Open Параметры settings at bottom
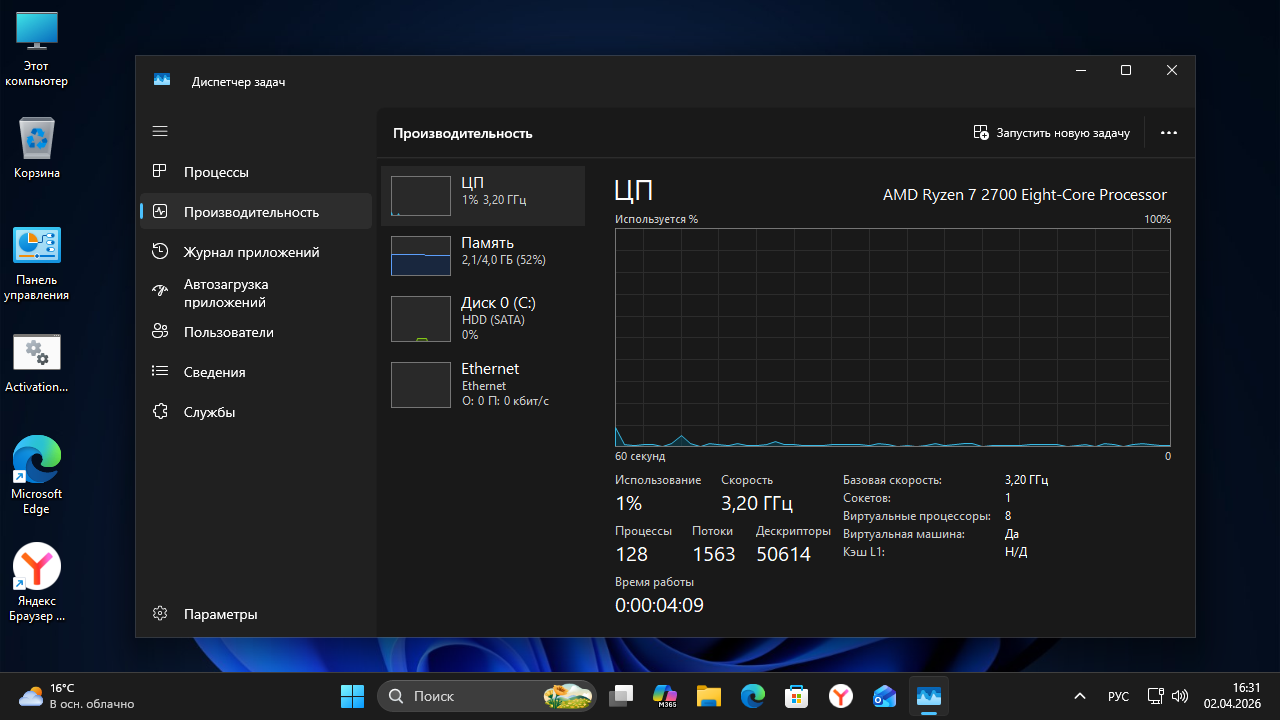The width and height of the screenshot is (1280, 720). coord(220,614)
